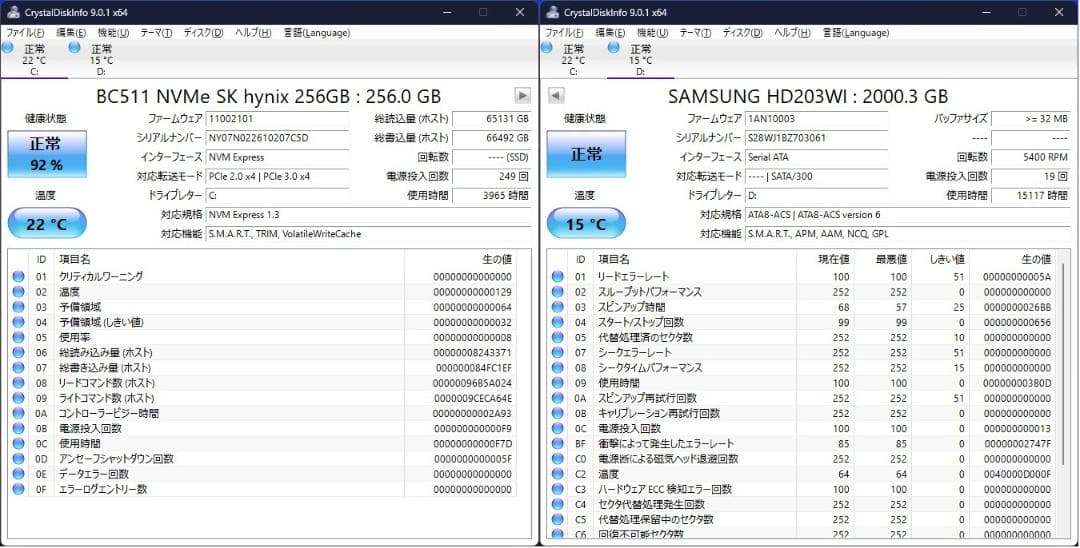The height and width of the screenshot is (548, 1080).
Task: Click status icon for エラーログエントリー数 row
Action: (18, 489)
